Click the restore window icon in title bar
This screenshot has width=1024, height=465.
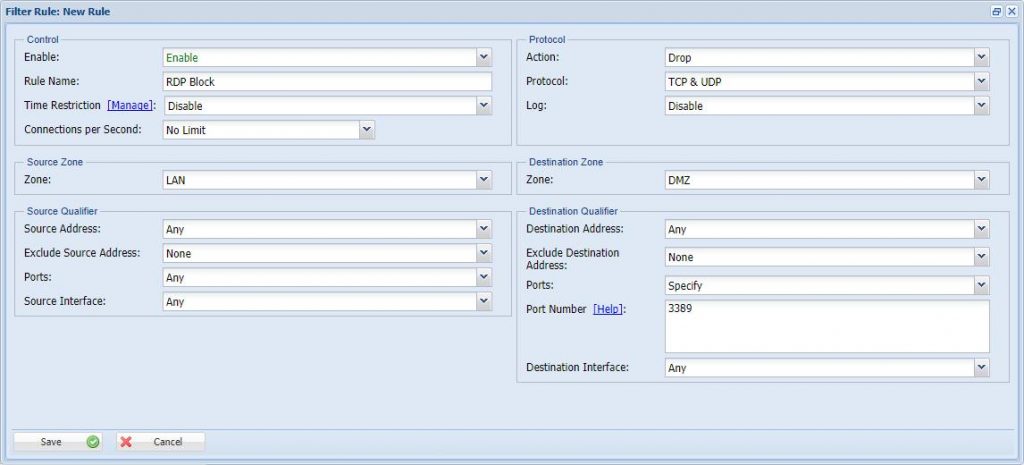[x=996, y=11]
